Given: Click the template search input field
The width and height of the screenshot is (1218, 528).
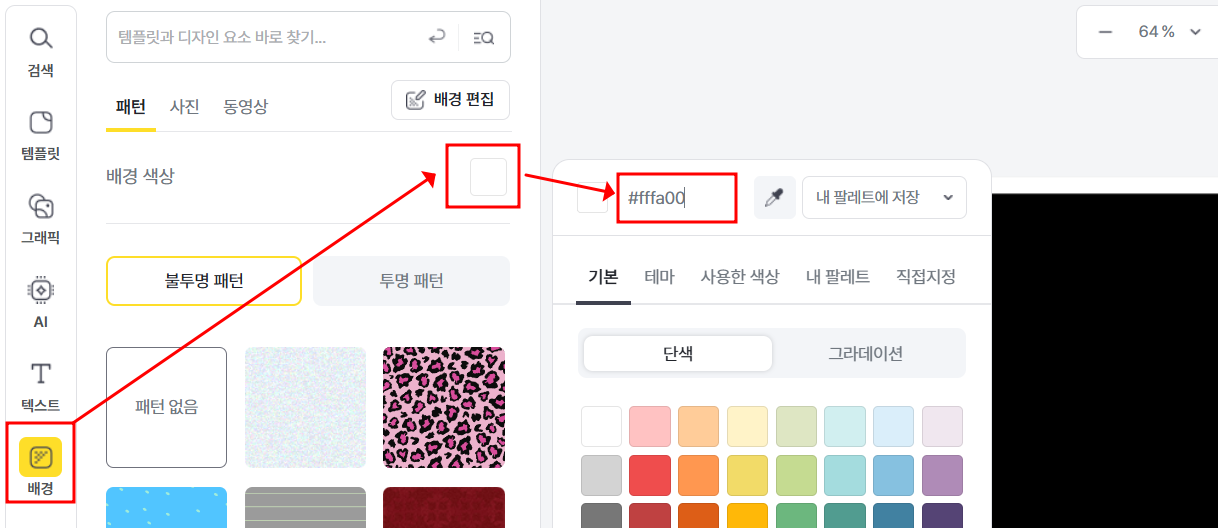Looking at the screenshot, I should [x=268, y=37].
